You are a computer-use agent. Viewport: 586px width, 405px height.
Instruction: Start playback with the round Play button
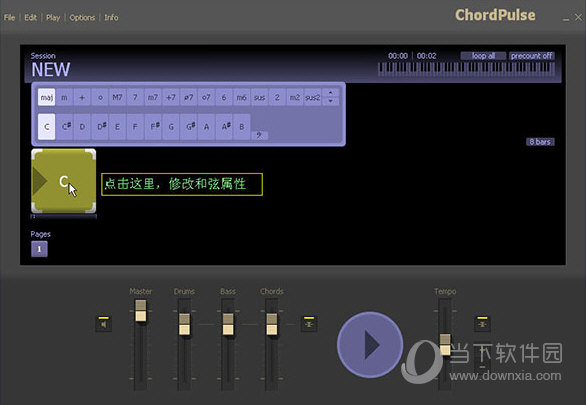[370, 344]
